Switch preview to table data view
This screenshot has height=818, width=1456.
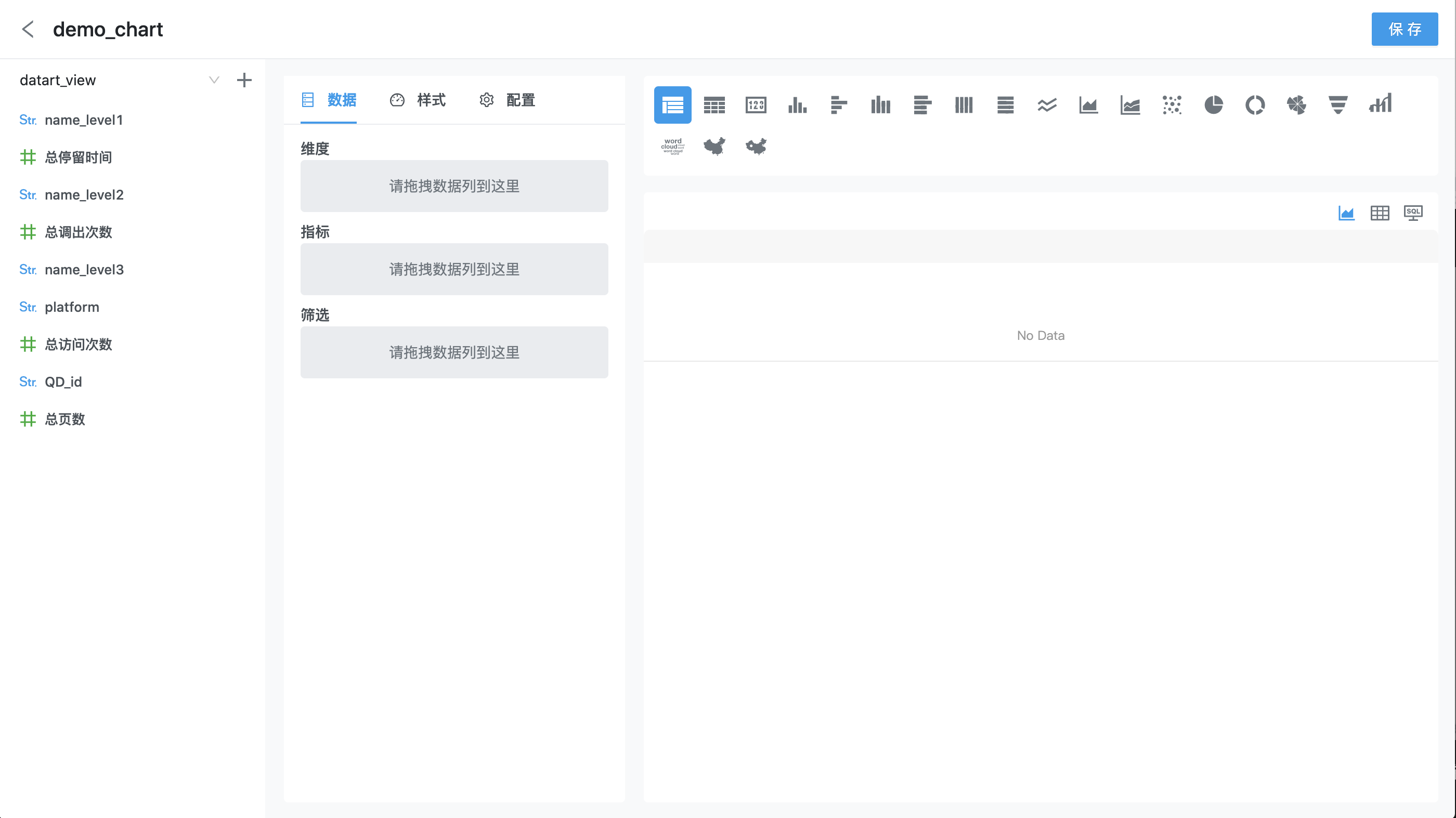(1380, 213)
